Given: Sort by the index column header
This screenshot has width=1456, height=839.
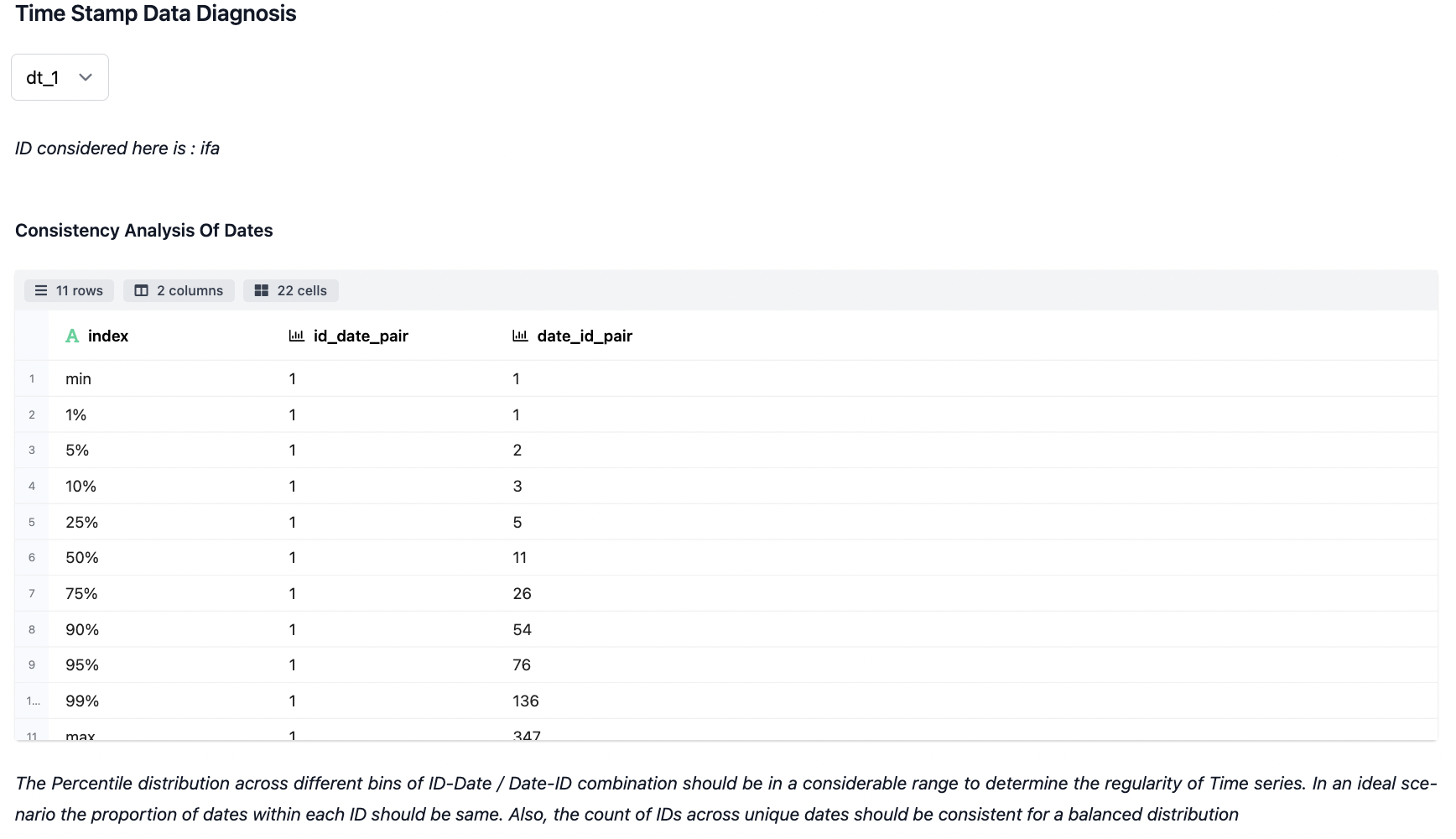Looking at the screenshot, I should click(108, 336).
